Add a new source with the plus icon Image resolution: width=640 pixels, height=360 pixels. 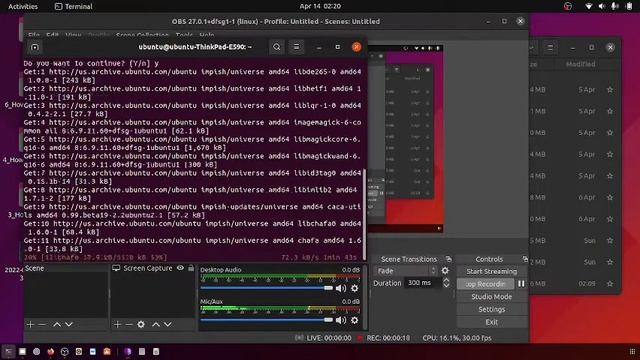[x=118, y=324]
